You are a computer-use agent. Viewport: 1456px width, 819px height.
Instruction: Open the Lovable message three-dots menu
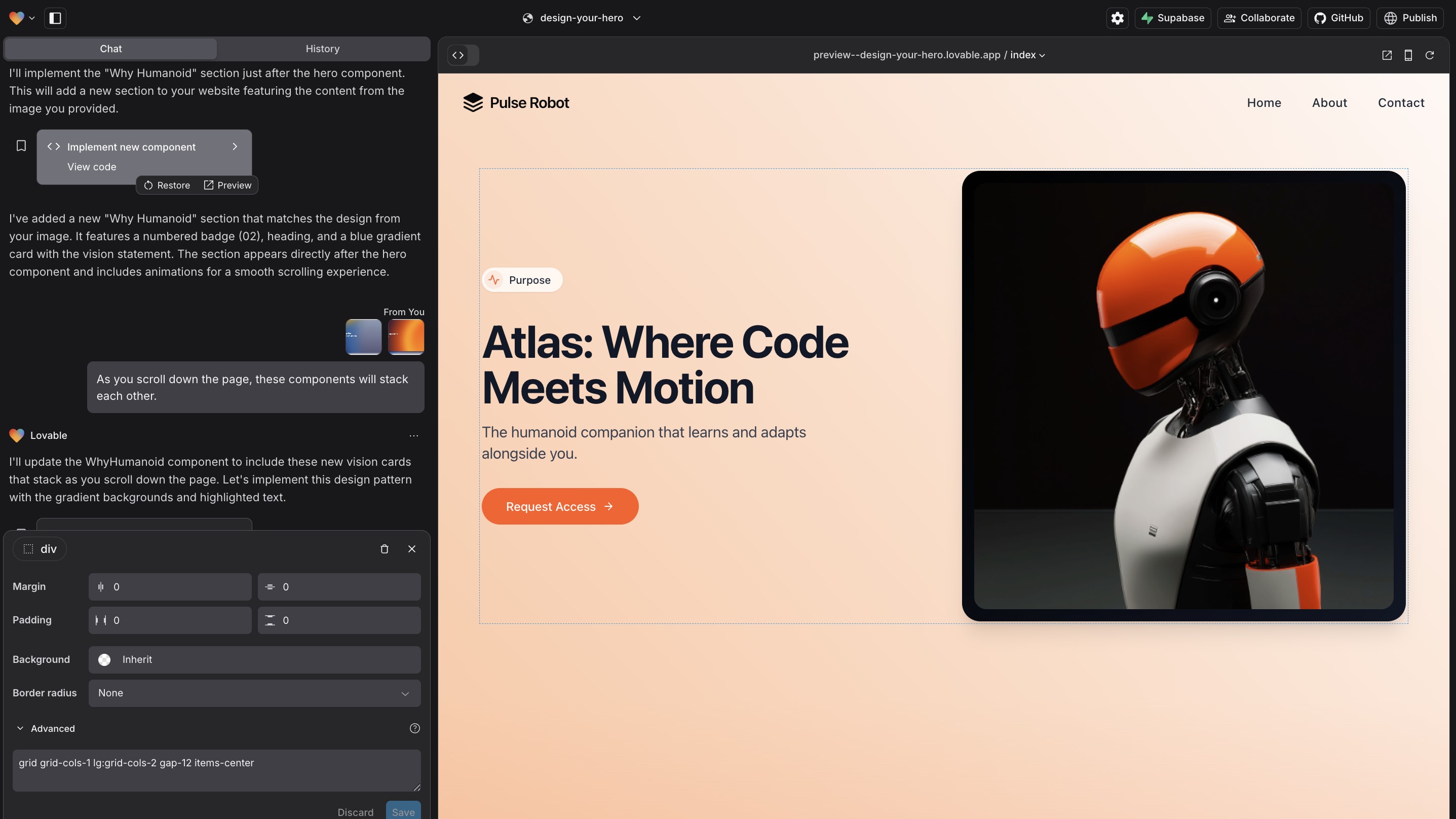pos(414,435)
